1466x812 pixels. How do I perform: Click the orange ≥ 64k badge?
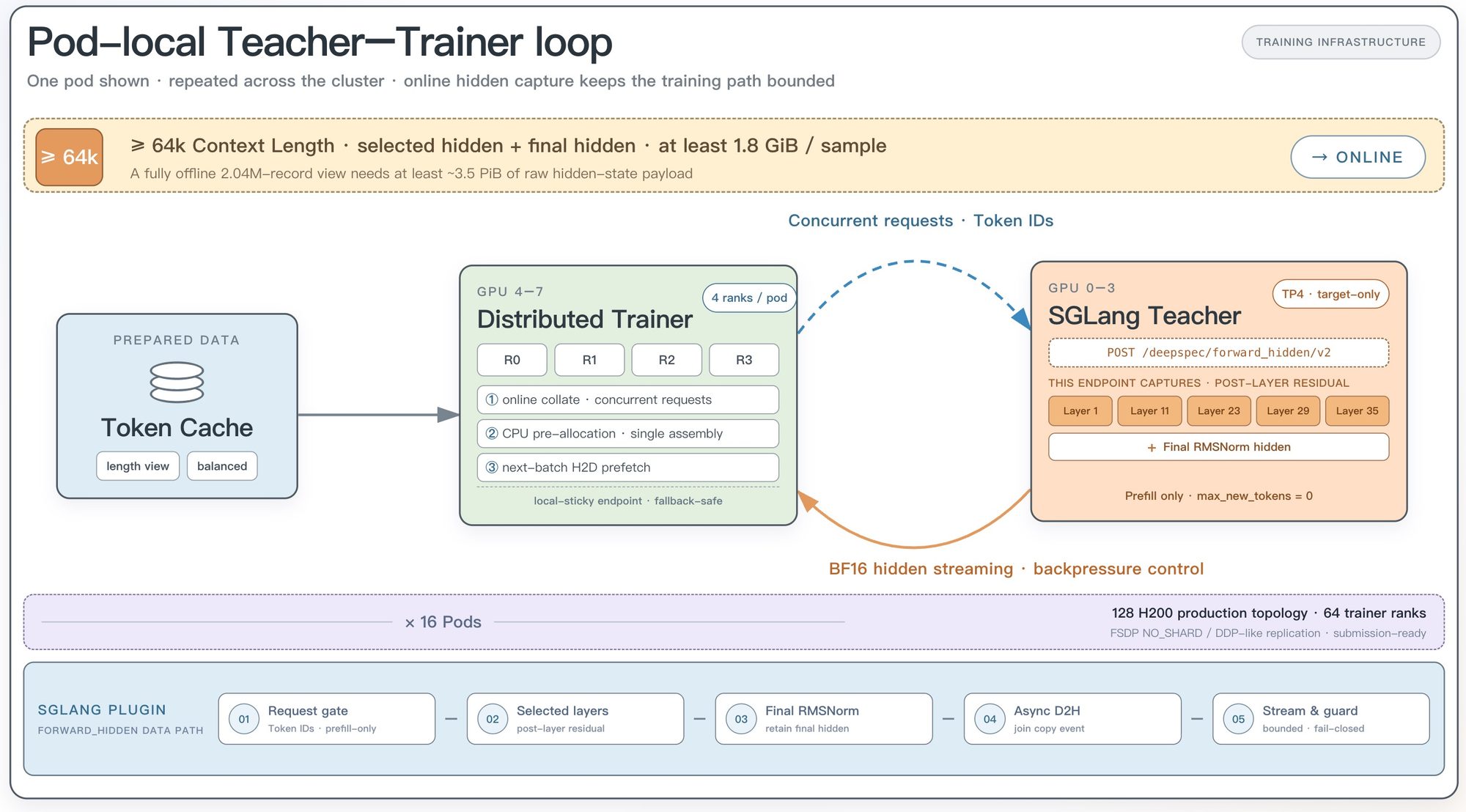(70, 157)
